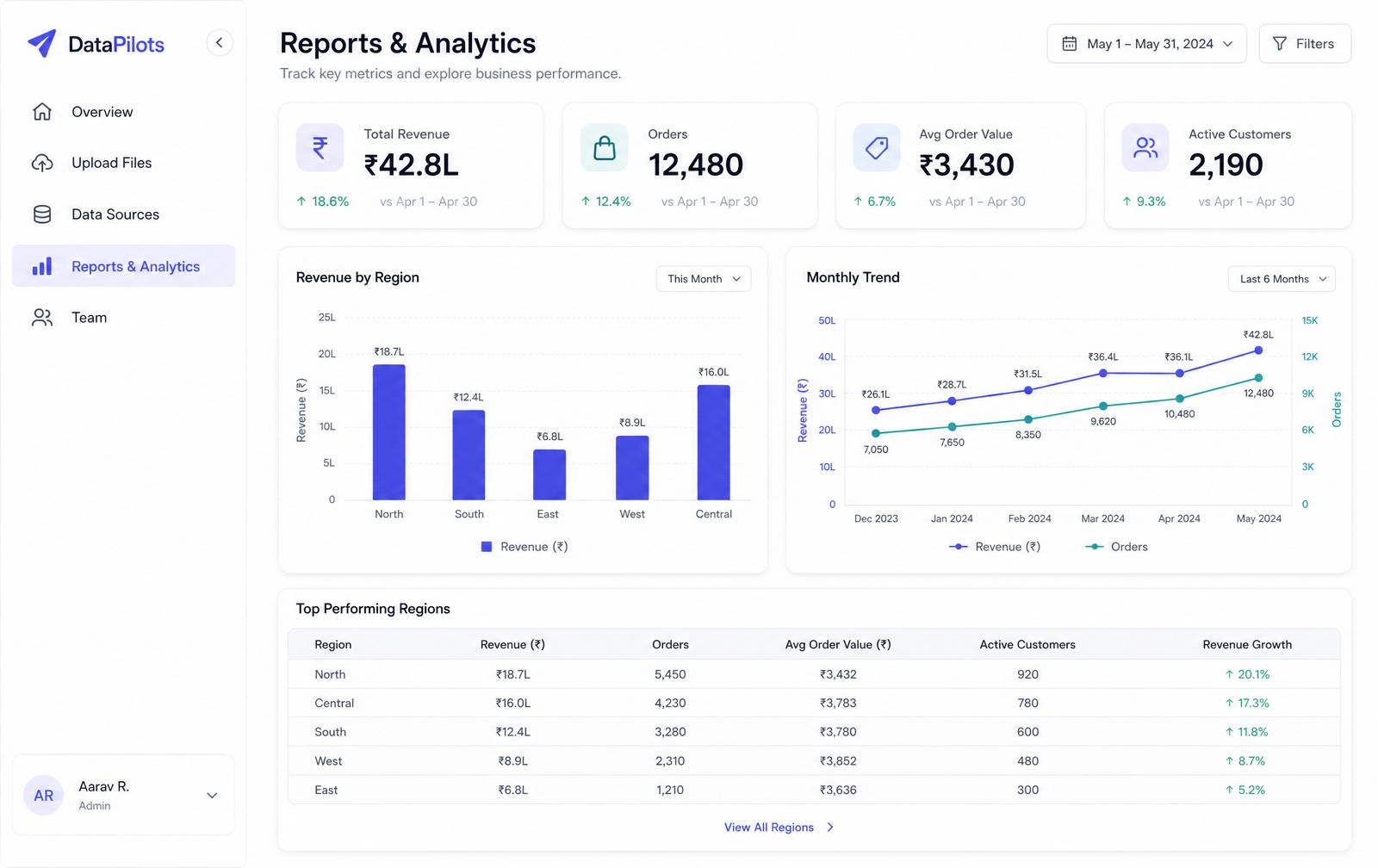The image size is (1378, 868).
Task: Click the funnel icon on Filters
Action: tap(1280, 44)
